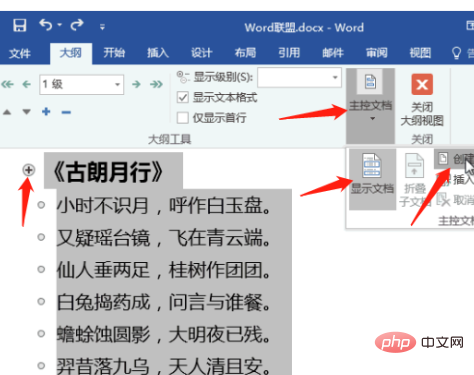The width and height of the screenshot is (474, 375).
Task: Click the Save icon in quick access toolbar
Action: (x=20, y=25)
